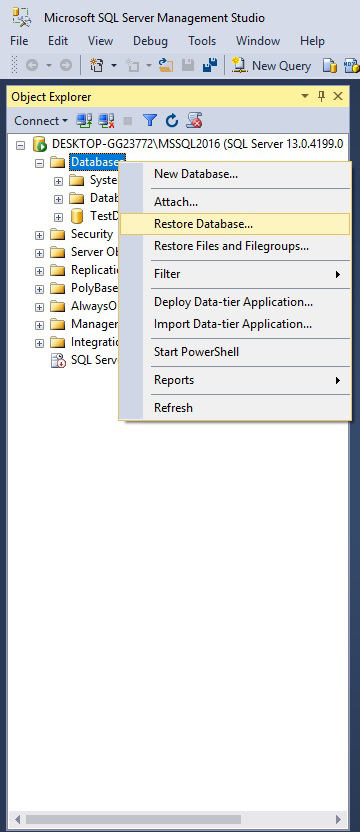
Task: Click the Security folder icon
Action: click(x=57, y=234)
